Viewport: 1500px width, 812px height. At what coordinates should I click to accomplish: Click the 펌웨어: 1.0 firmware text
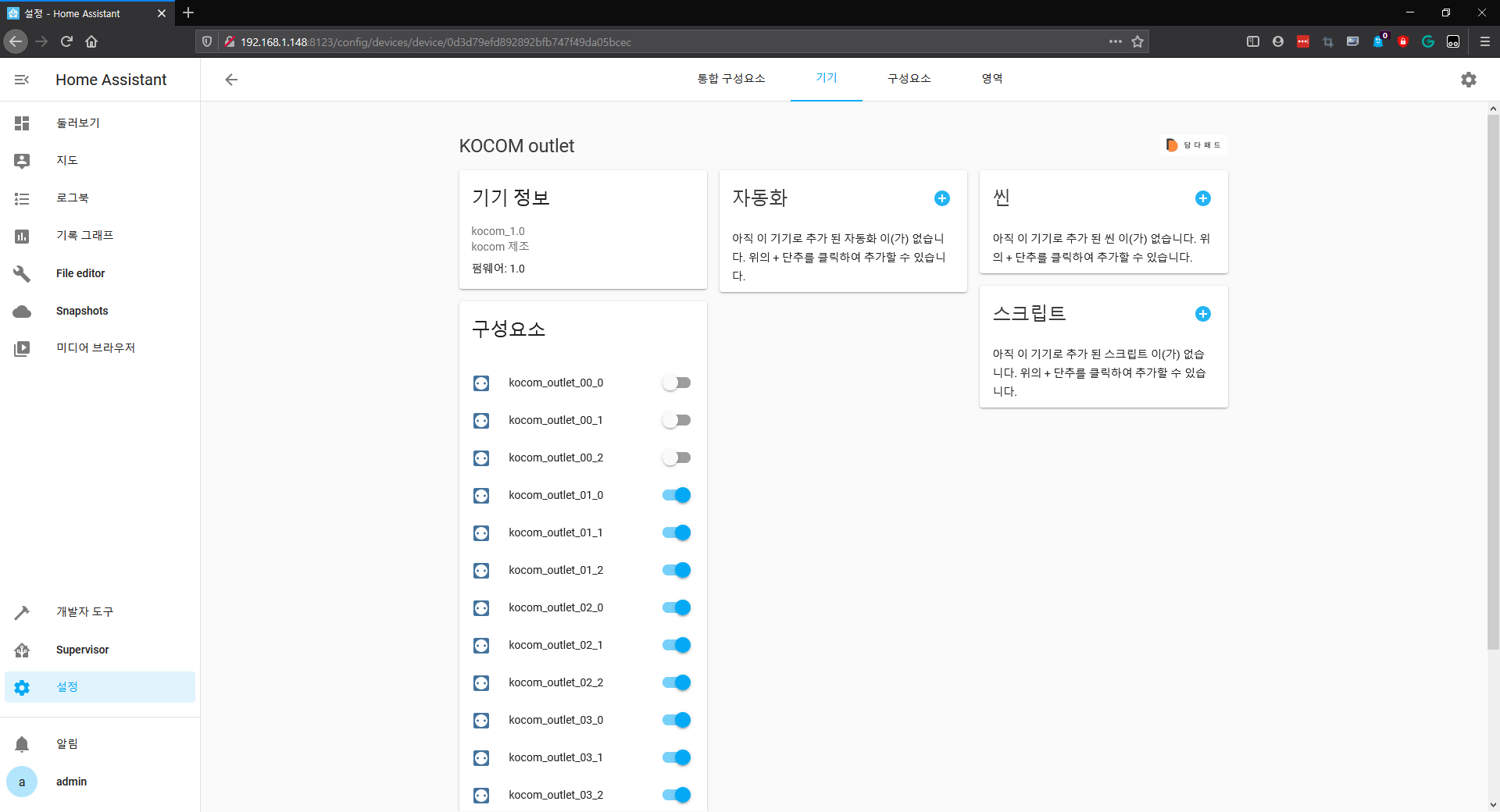click(x=498, y=269)
